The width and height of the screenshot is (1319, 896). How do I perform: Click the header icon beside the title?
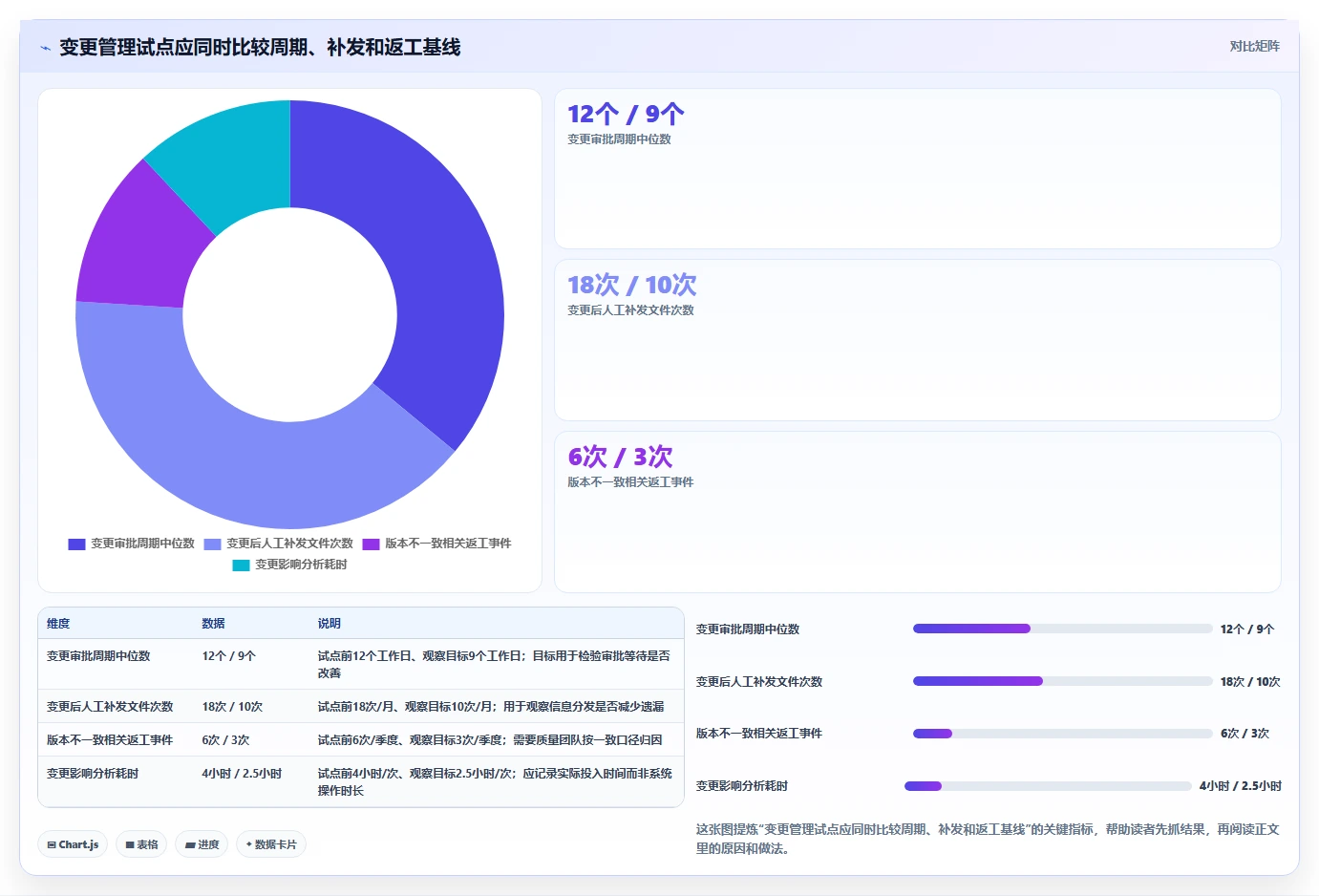(45, 48)
